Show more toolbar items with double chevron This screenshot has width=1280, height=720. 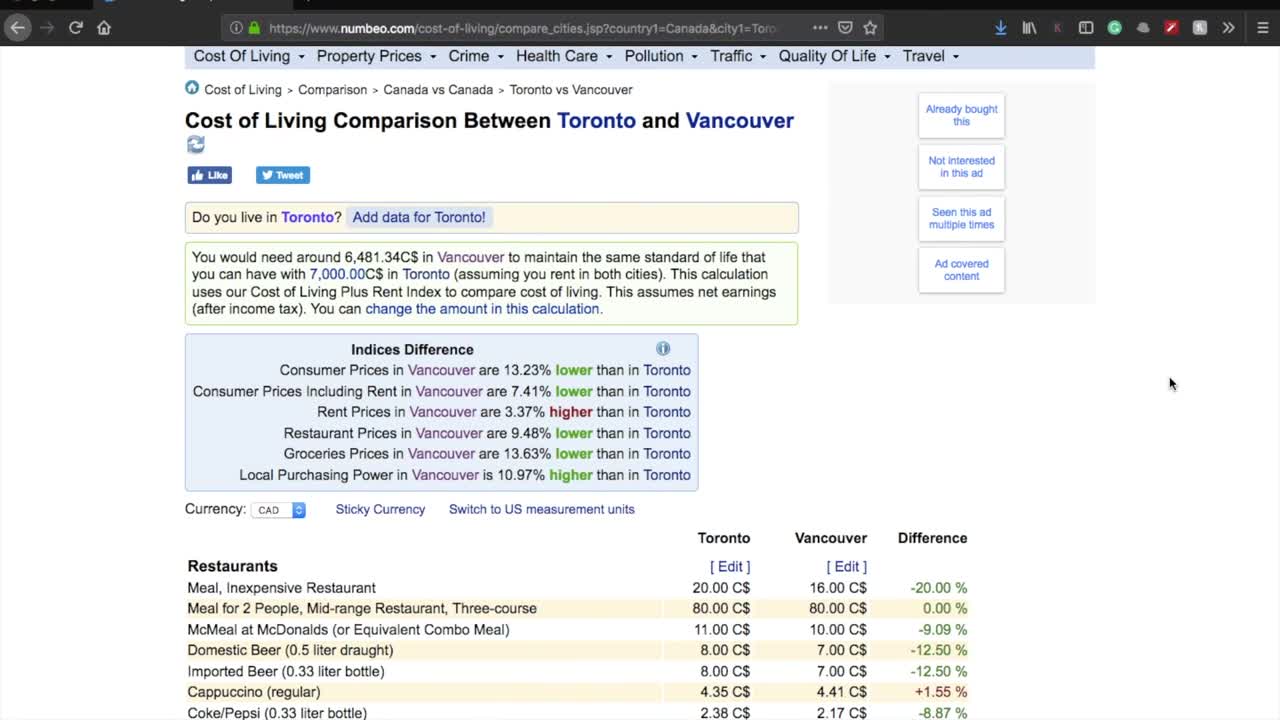(1228, 28)
